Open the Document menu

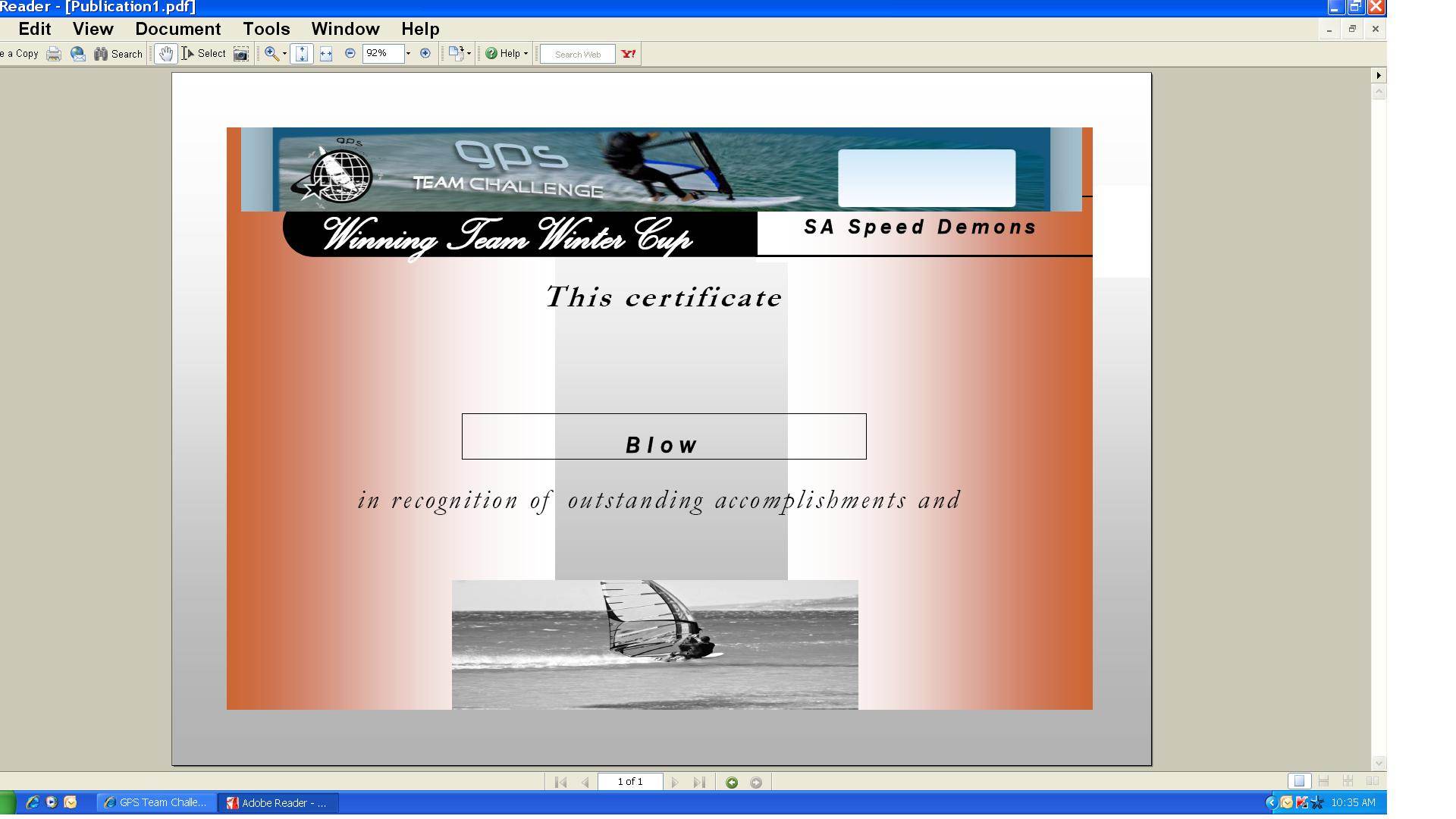pyautogui.click(x=177, y=29)
